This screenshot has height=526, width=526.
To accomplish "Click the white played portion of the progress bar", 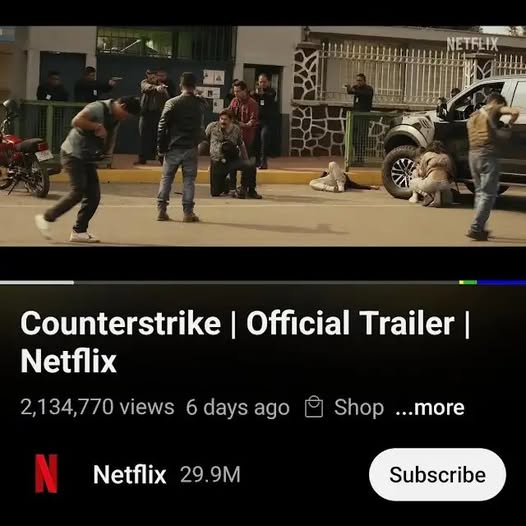I will pos(37,282).
